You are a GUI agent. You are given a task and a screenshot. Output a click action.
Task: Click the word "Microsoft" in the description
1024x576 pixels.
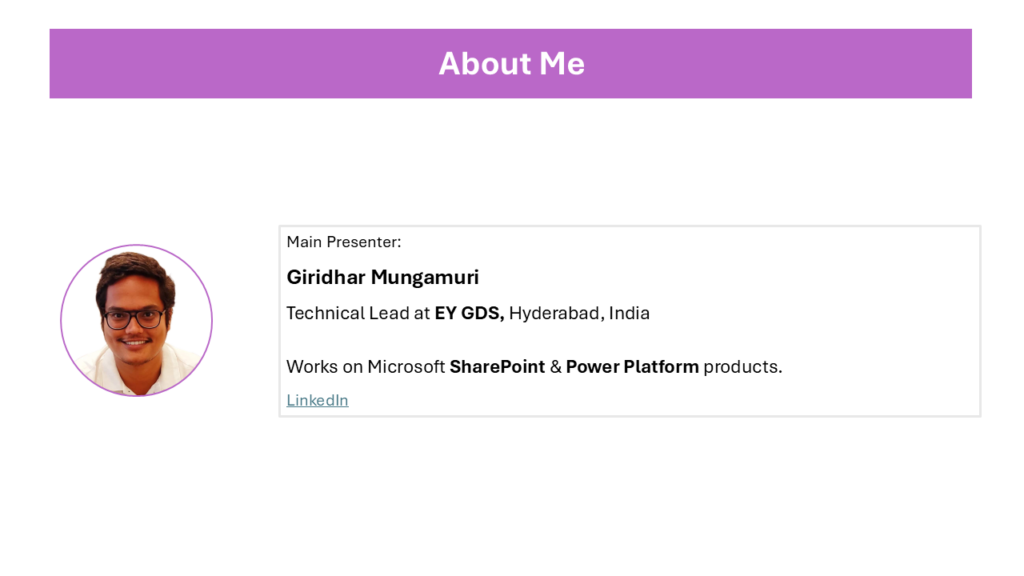406,367
